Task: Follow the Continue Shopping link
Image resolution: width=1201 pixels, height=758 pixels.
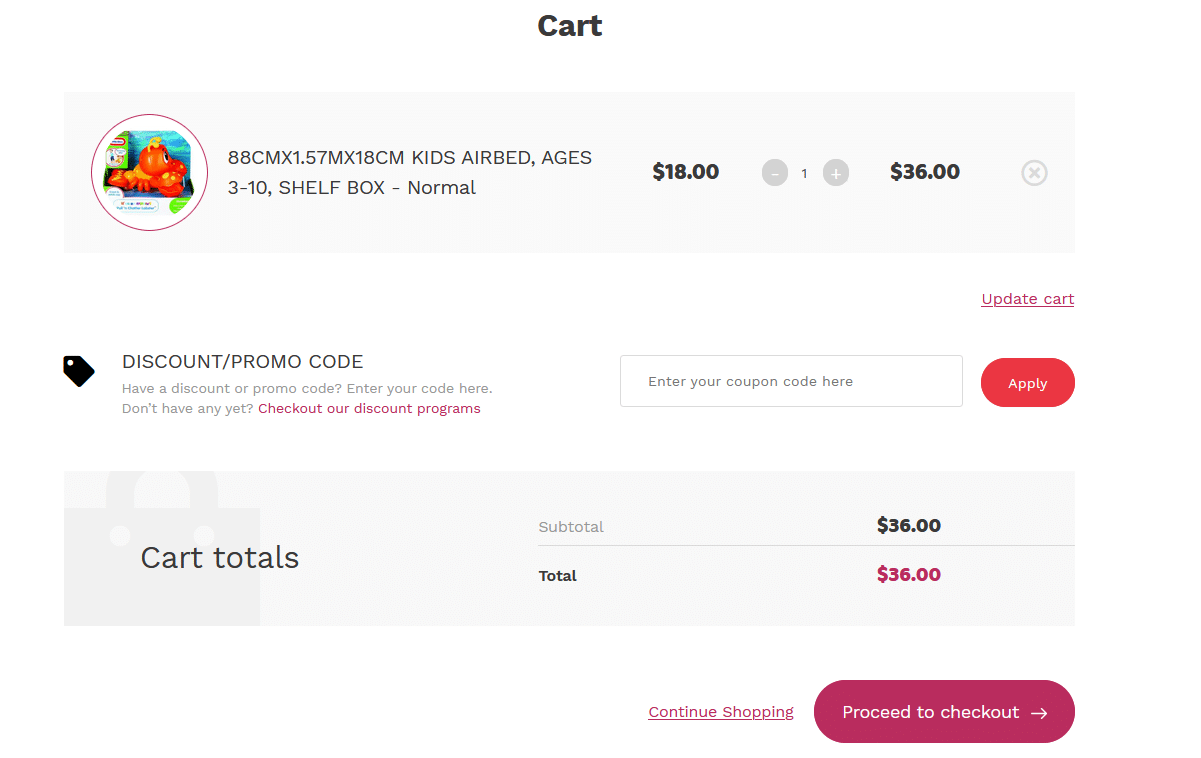Action: 721,712
